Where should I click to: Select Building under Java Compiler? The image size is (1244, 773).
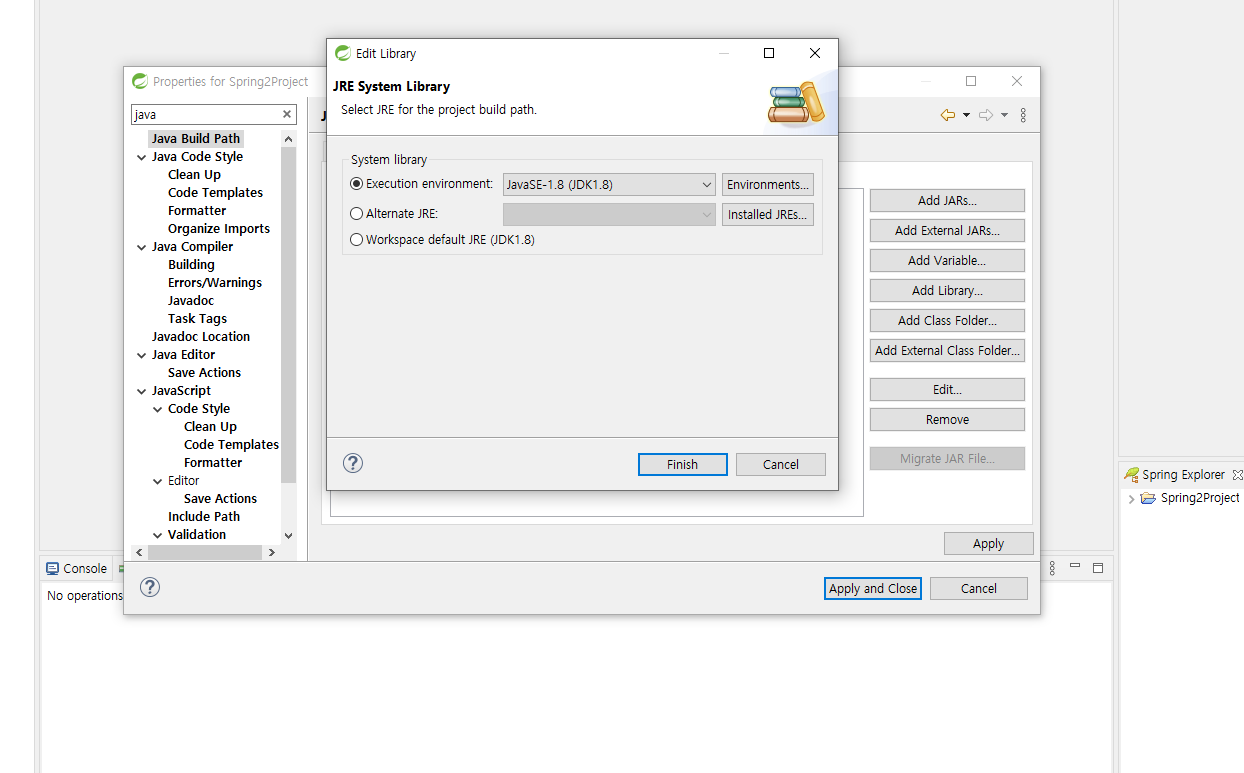click(191, 265)
